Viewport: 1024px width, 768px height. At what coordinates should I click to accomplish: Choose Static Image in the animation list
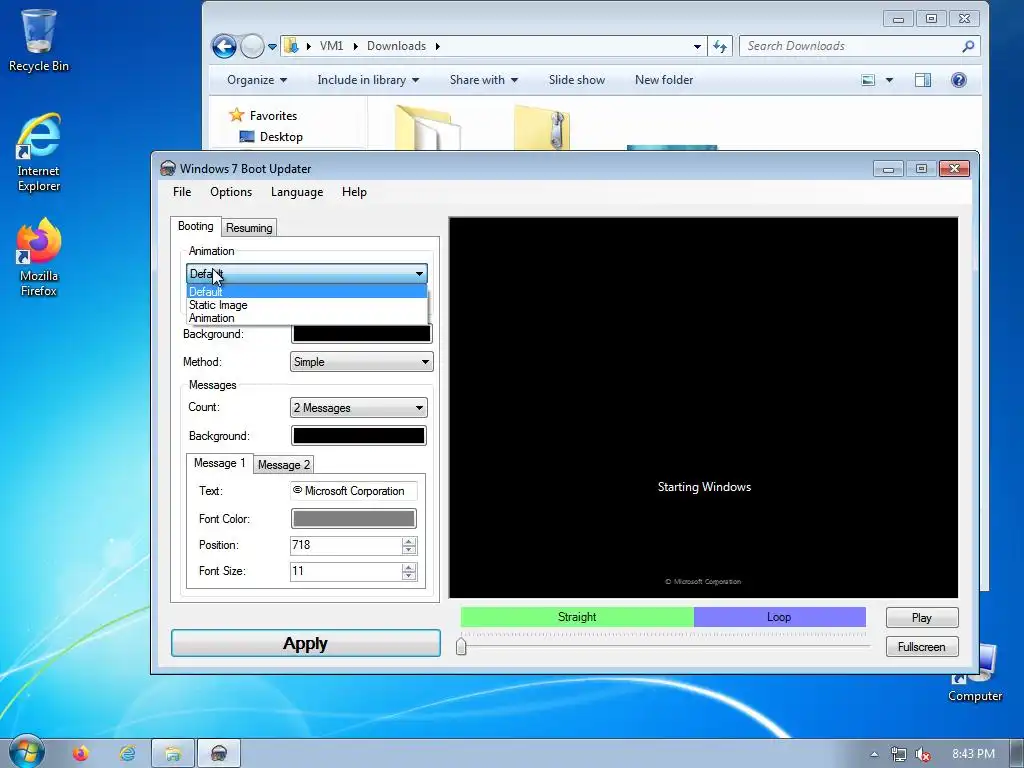pos(307,305)
